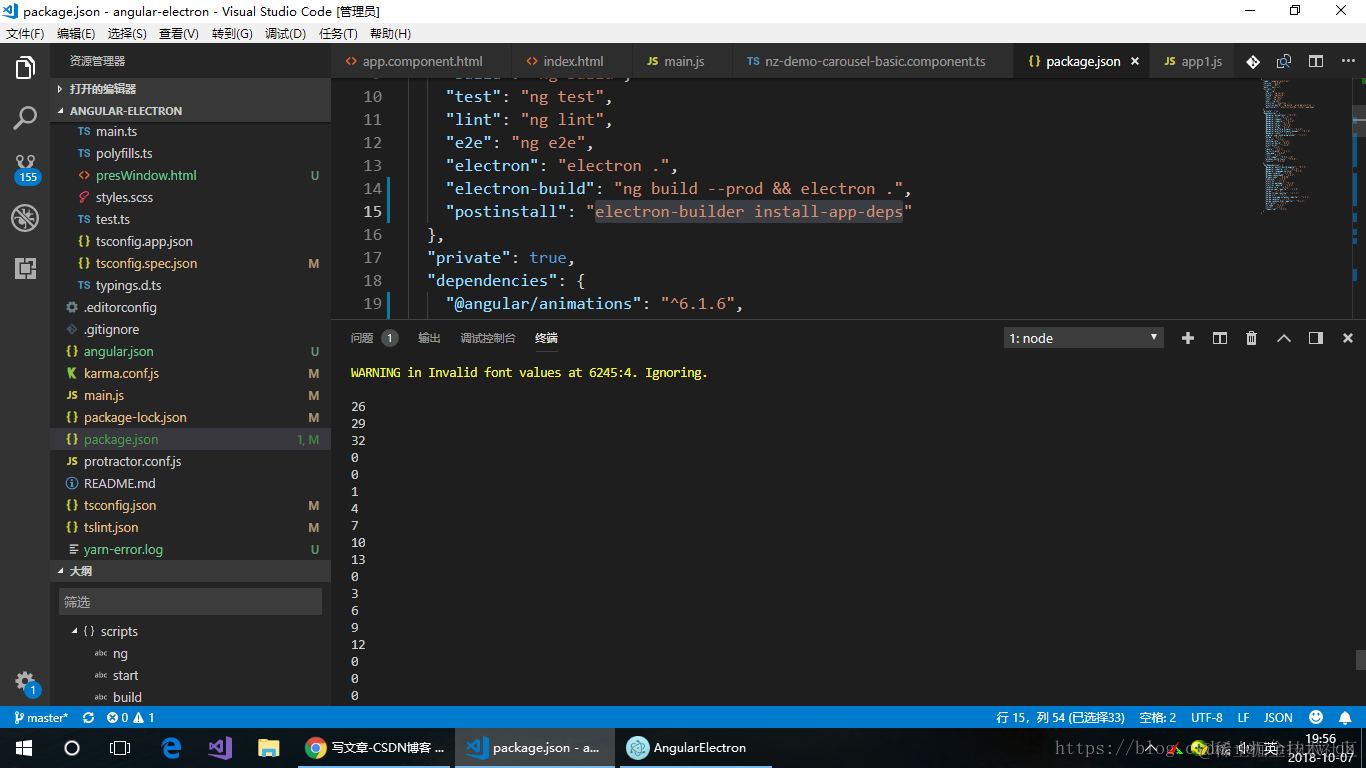Click the master branch indicator in status bar

41,717
